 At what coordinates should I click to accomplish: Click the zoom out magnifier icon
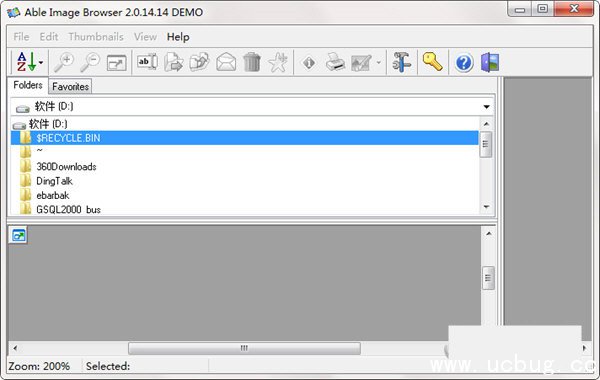tap(90, 62)
